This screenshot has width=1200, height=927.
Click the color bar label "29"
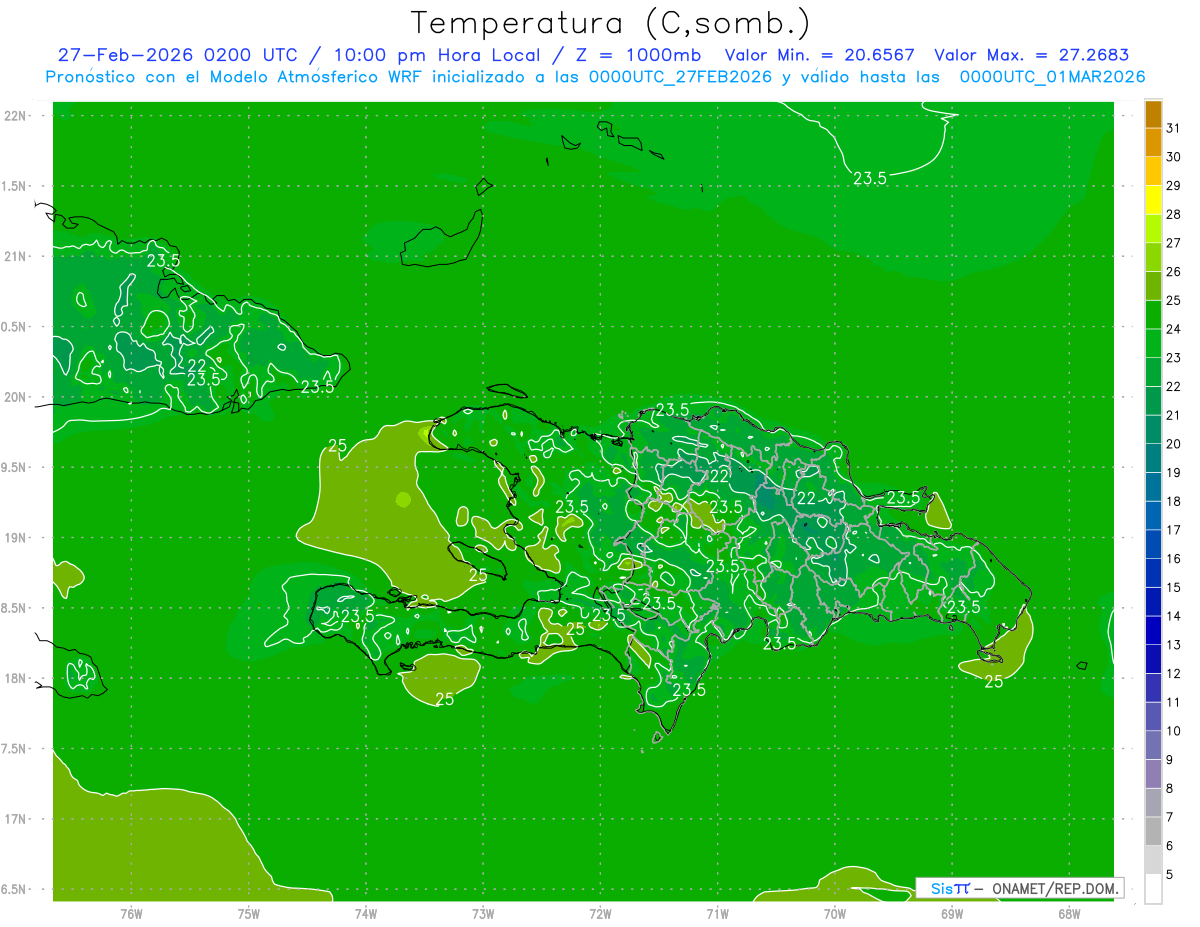point(1174,186)
